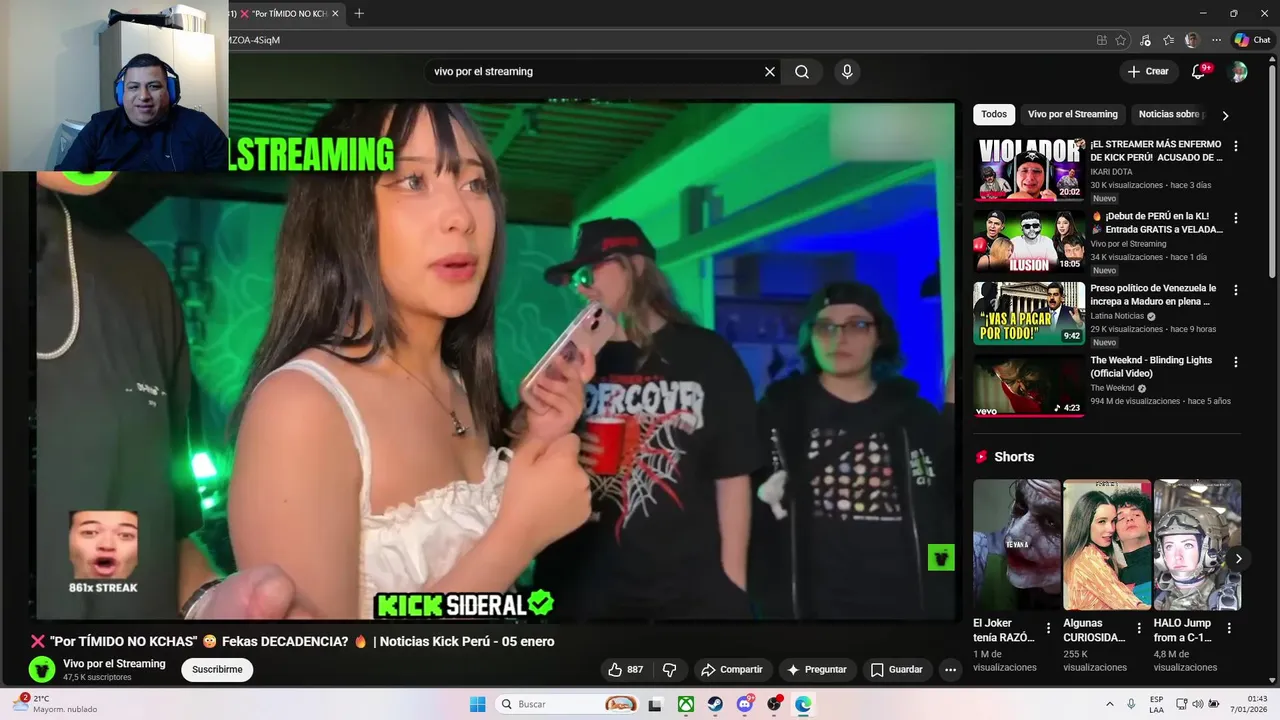Click the green channel watermark on video

tap(941, 557)
